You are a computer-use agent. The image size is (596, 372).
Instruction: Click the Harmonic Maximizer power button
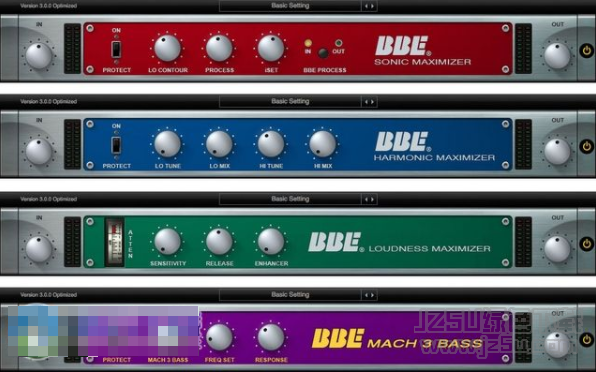pyautogui.click(x=586, y=146)
